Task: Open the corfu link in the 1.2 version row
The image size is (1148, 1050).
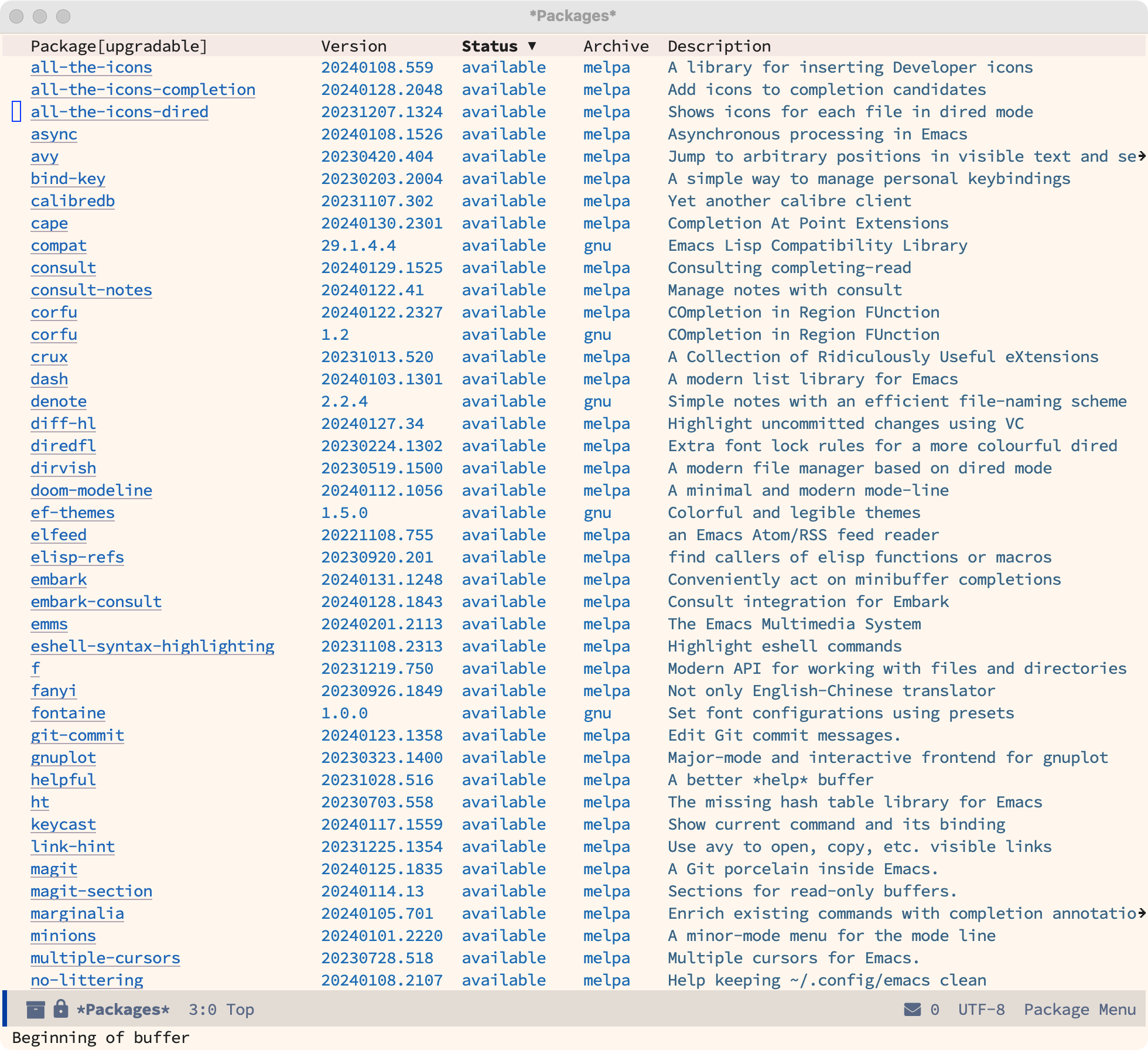Action: click(54, 335)
